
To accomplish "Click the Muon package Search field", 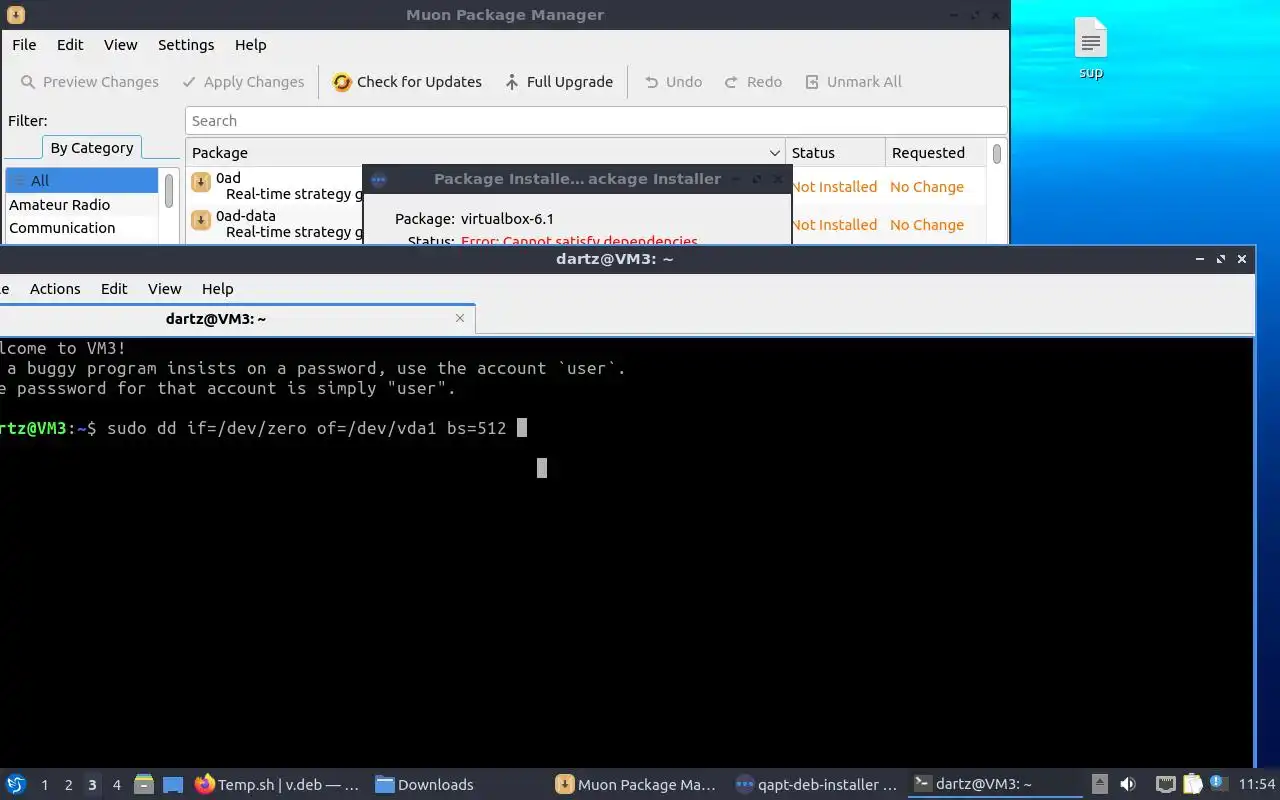I will pyautogui.click(x=596, y=121).
